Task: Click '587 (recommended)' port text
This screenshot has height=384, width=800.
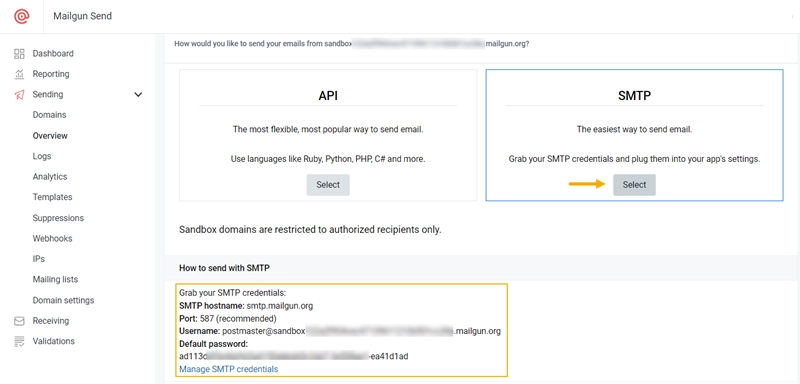Action: pyautogui.click(x=238, y=319)
